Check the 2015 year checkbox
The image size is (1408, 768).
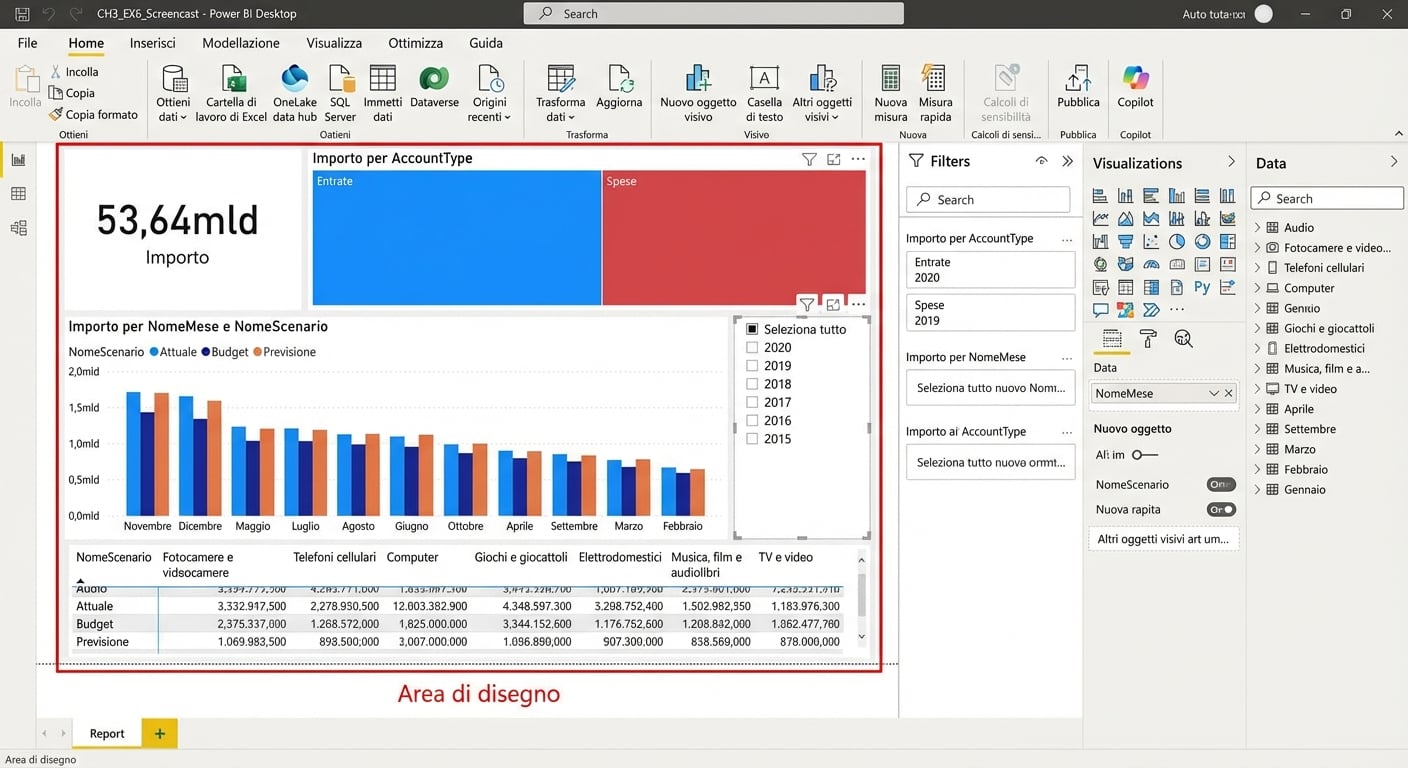[x=752, y=438]
